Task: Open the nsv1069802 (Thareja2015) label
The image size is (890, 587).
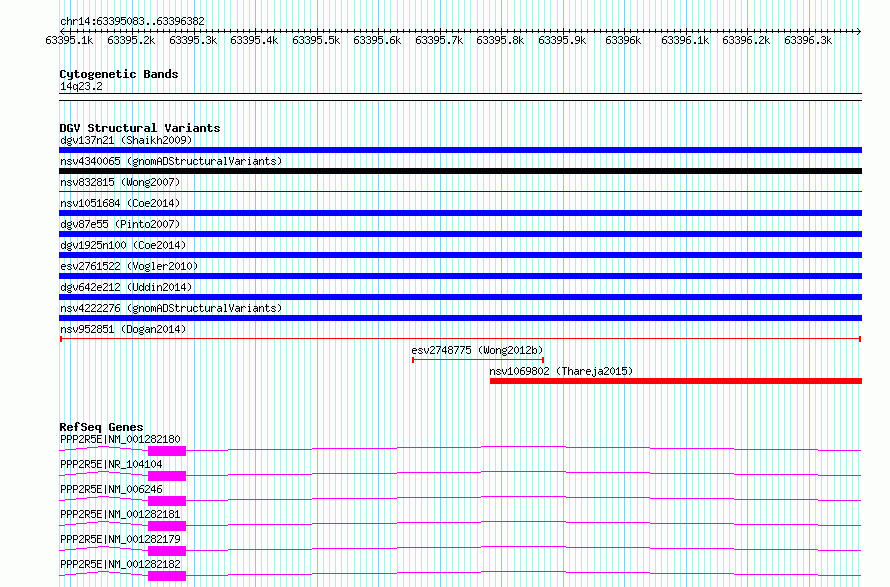Action: (x=561, y=371)
